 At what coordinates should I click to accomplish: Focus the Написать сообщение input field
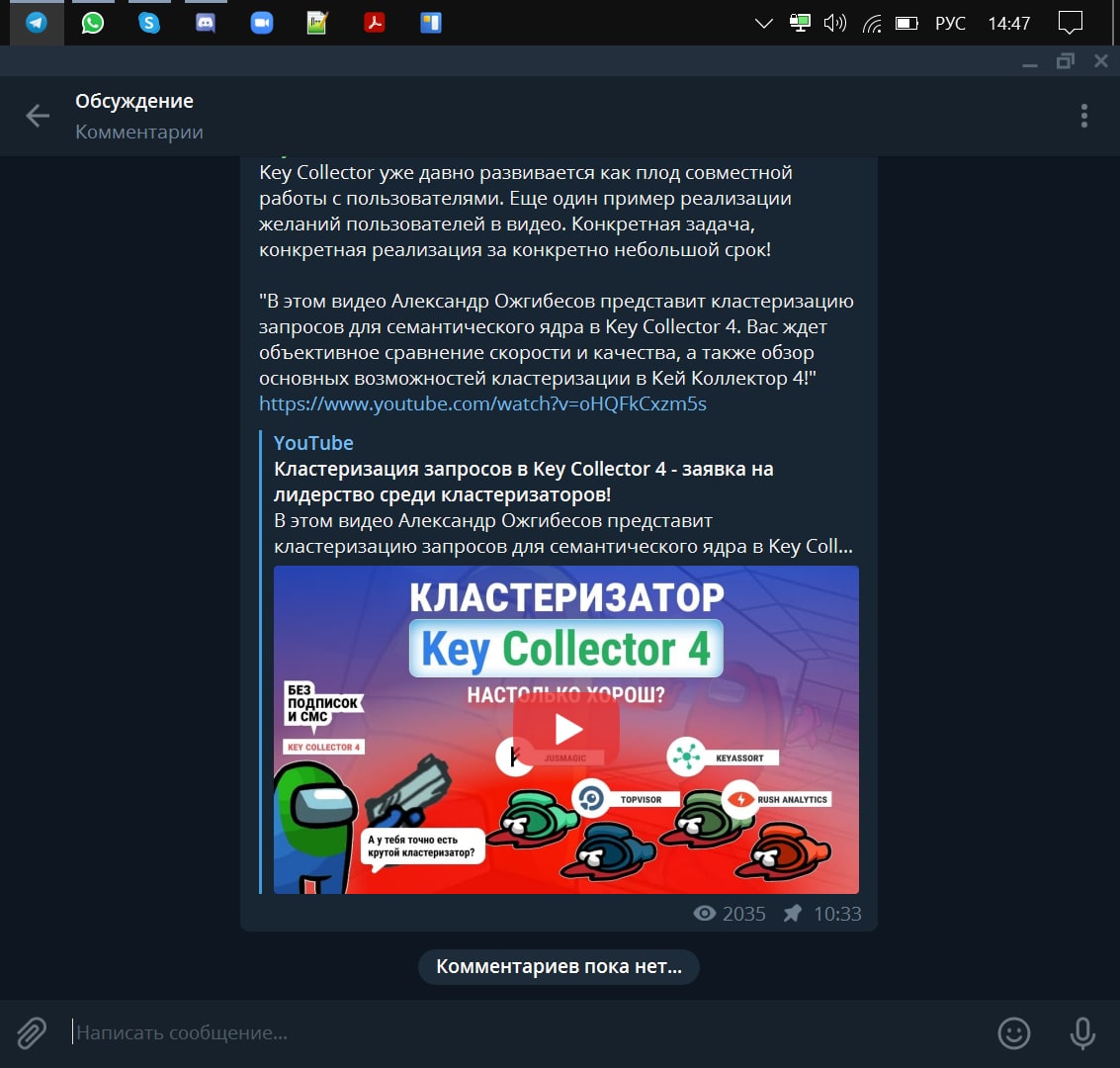529,1033
